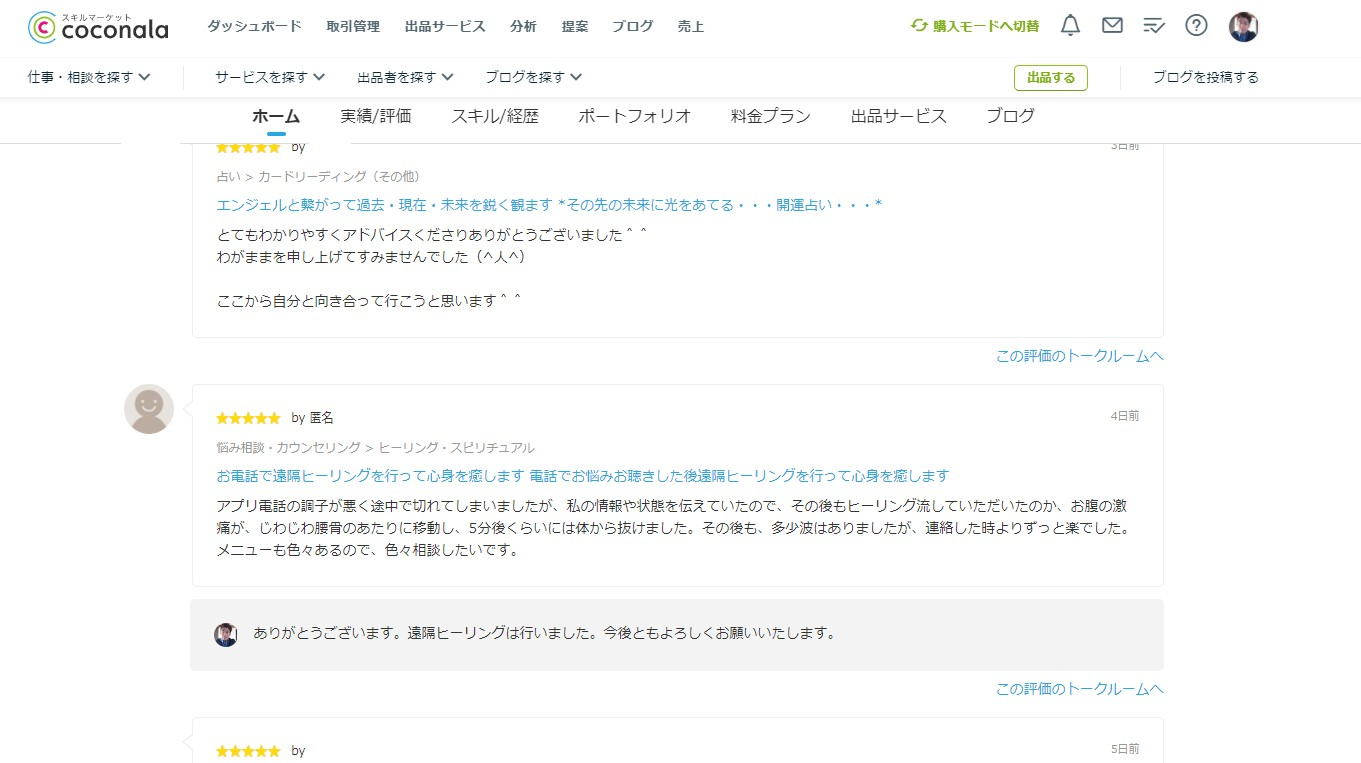Click the seller avatar in reply
The height and width of the screenshot is (763, 1361).
226,634
